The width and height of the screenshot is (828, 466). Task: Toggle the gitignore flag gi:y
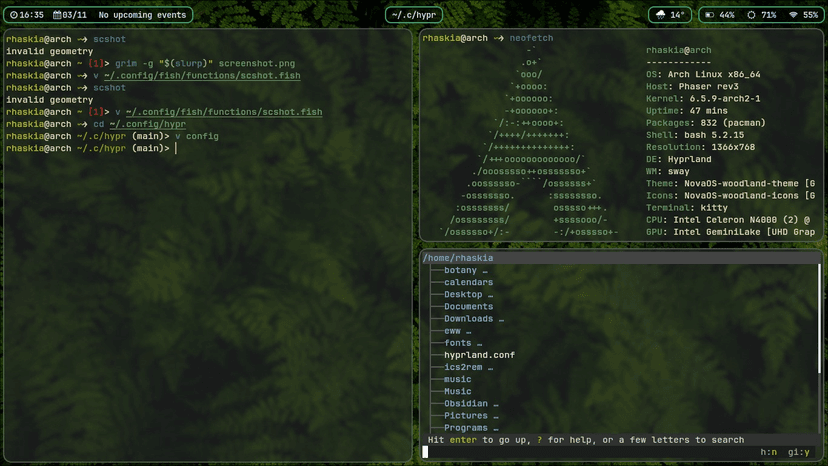coord(798,452)
